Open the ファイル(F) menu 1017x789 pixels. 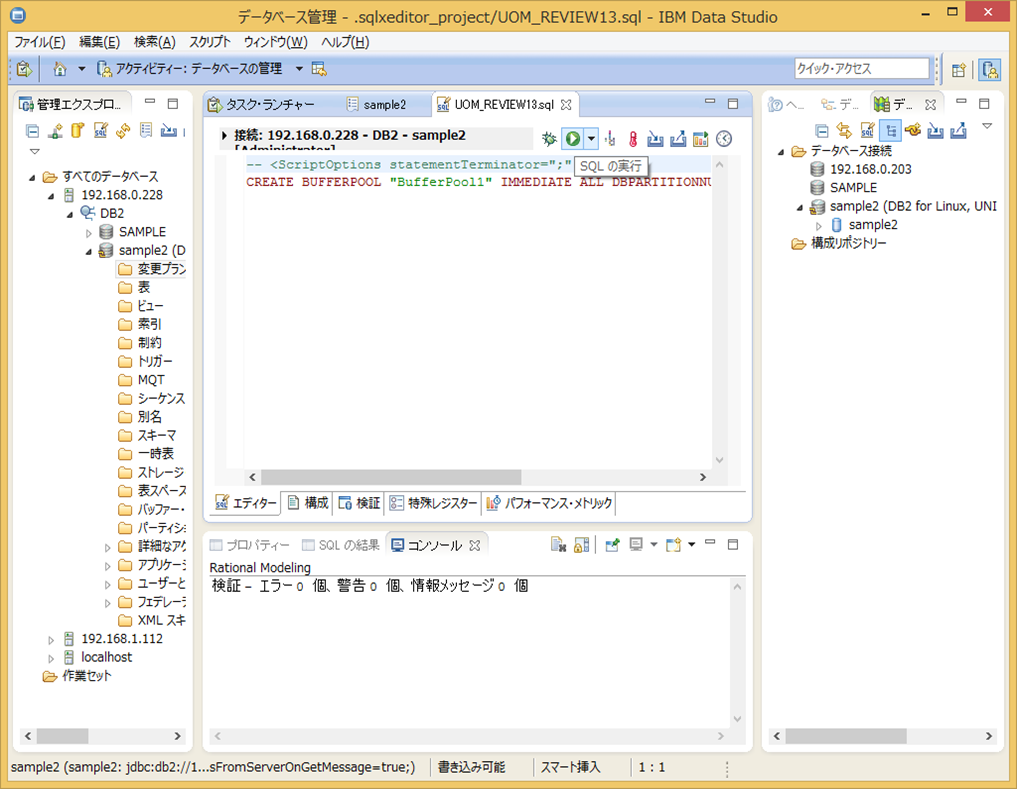click(x=40, y=42)
